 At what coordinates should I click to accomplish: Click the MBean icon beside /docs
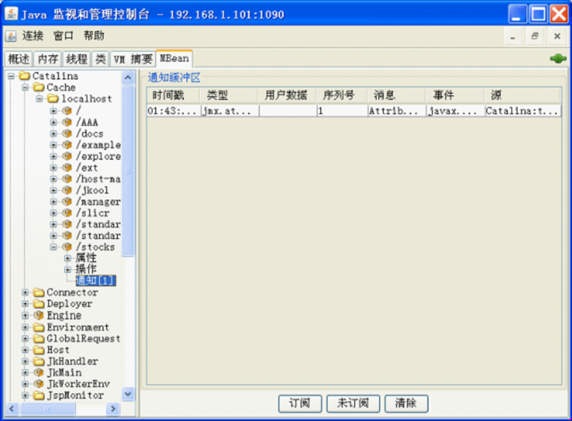coord(67,133)
